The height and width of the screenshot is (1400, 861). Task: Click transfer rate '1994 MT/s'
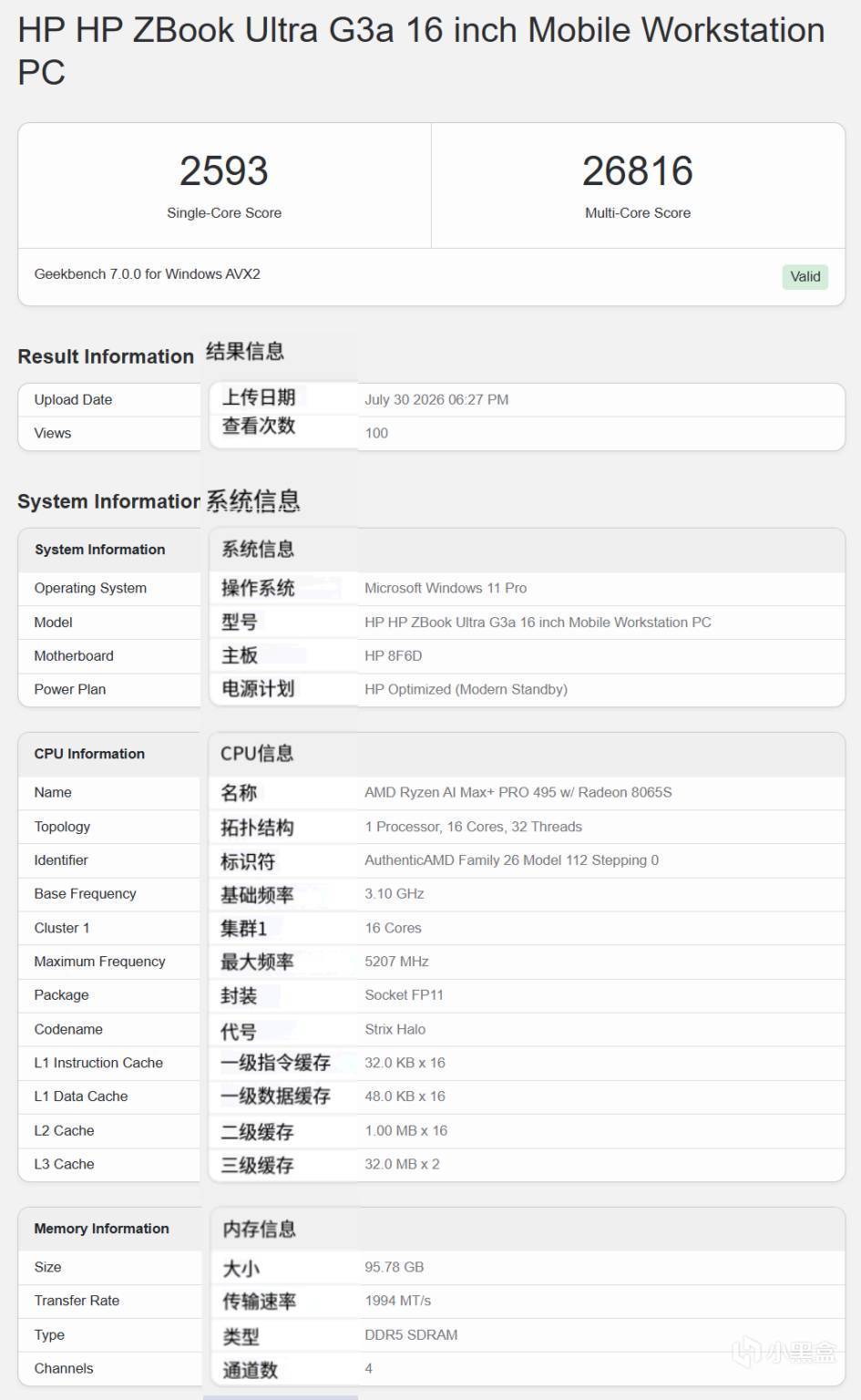pyautogui.click(x=397, y=1301)
